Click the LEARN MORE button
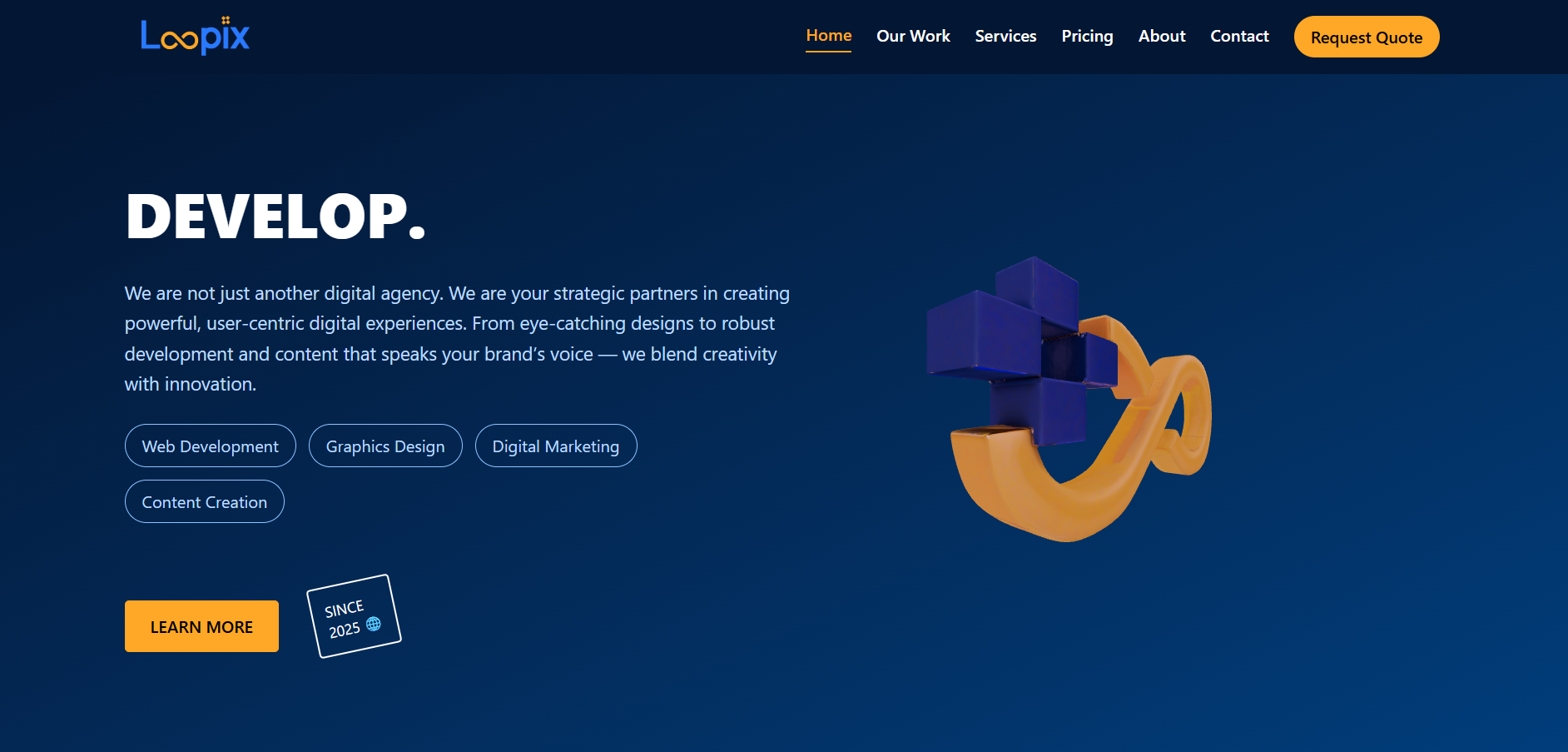 (201, 626)
